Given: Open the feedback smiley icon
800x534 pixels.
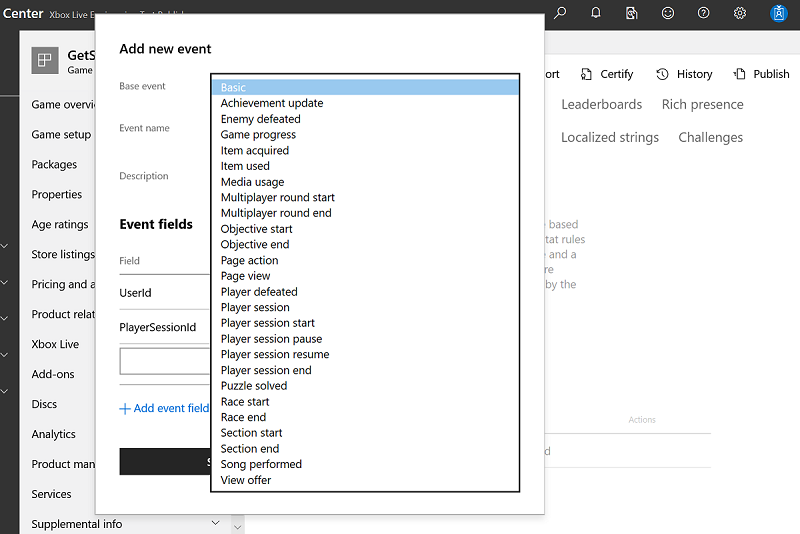Looking at the screenshot, I should pos(668,13).
